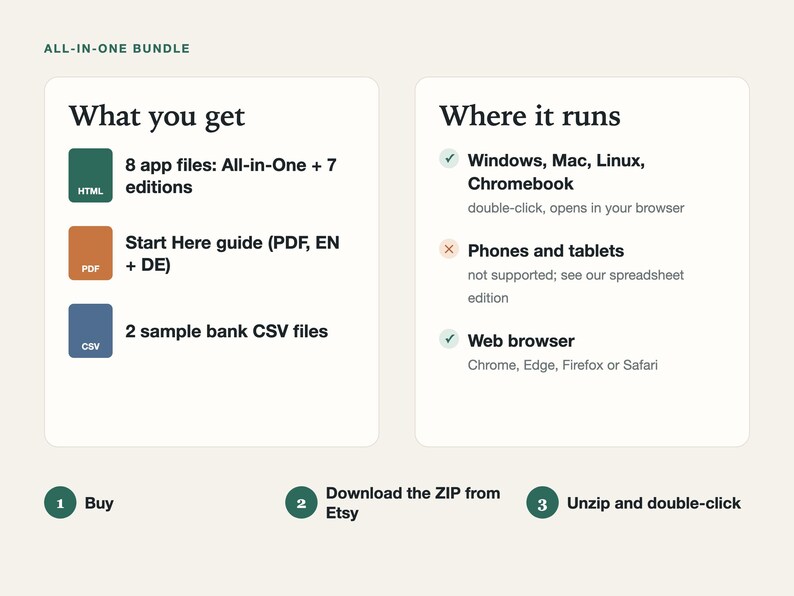
Task: Click the step 2 circle beside Download the ZIP
Action: [x=301, y=503]
